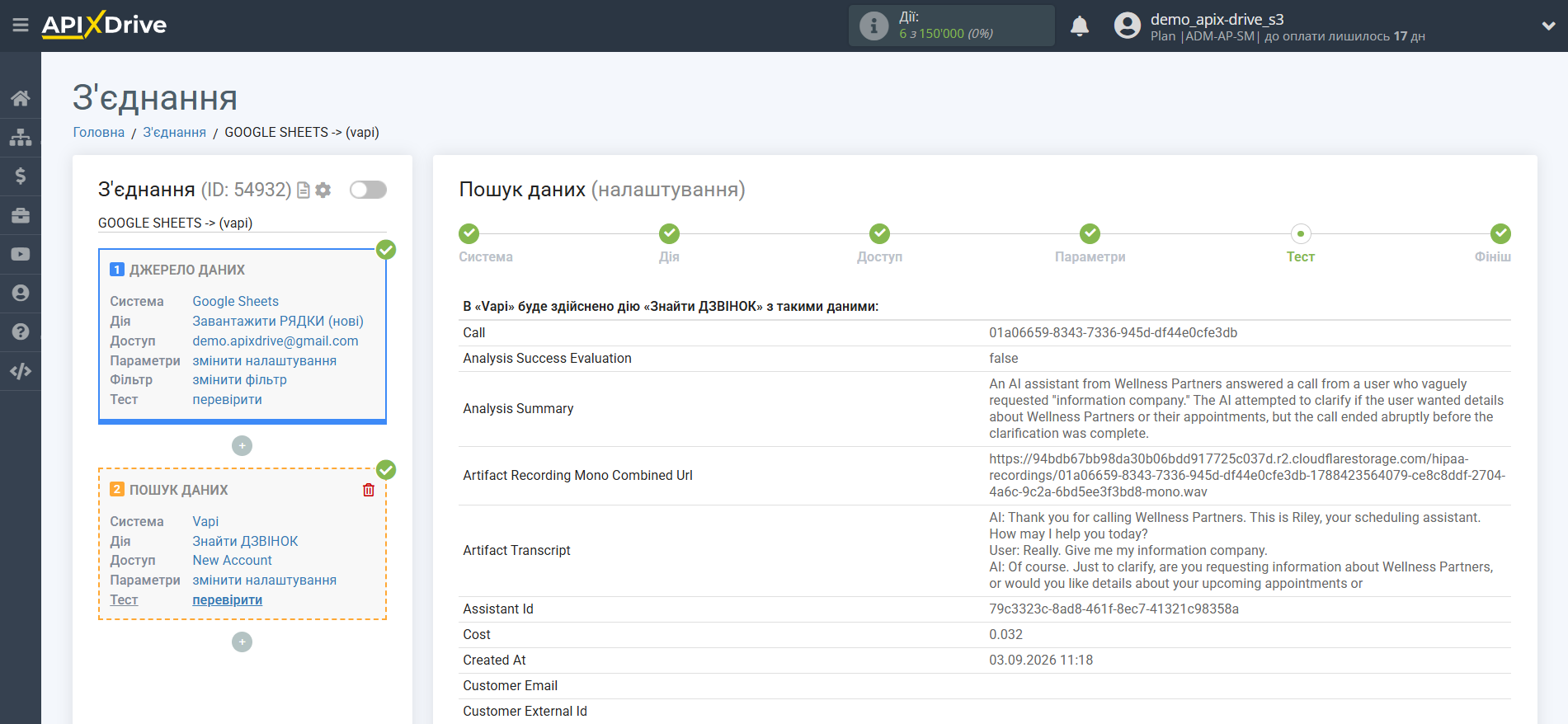This screenshot has width=1568, height=724.
Task: Click the connection notes document icon
Action: tap(304, 190)
